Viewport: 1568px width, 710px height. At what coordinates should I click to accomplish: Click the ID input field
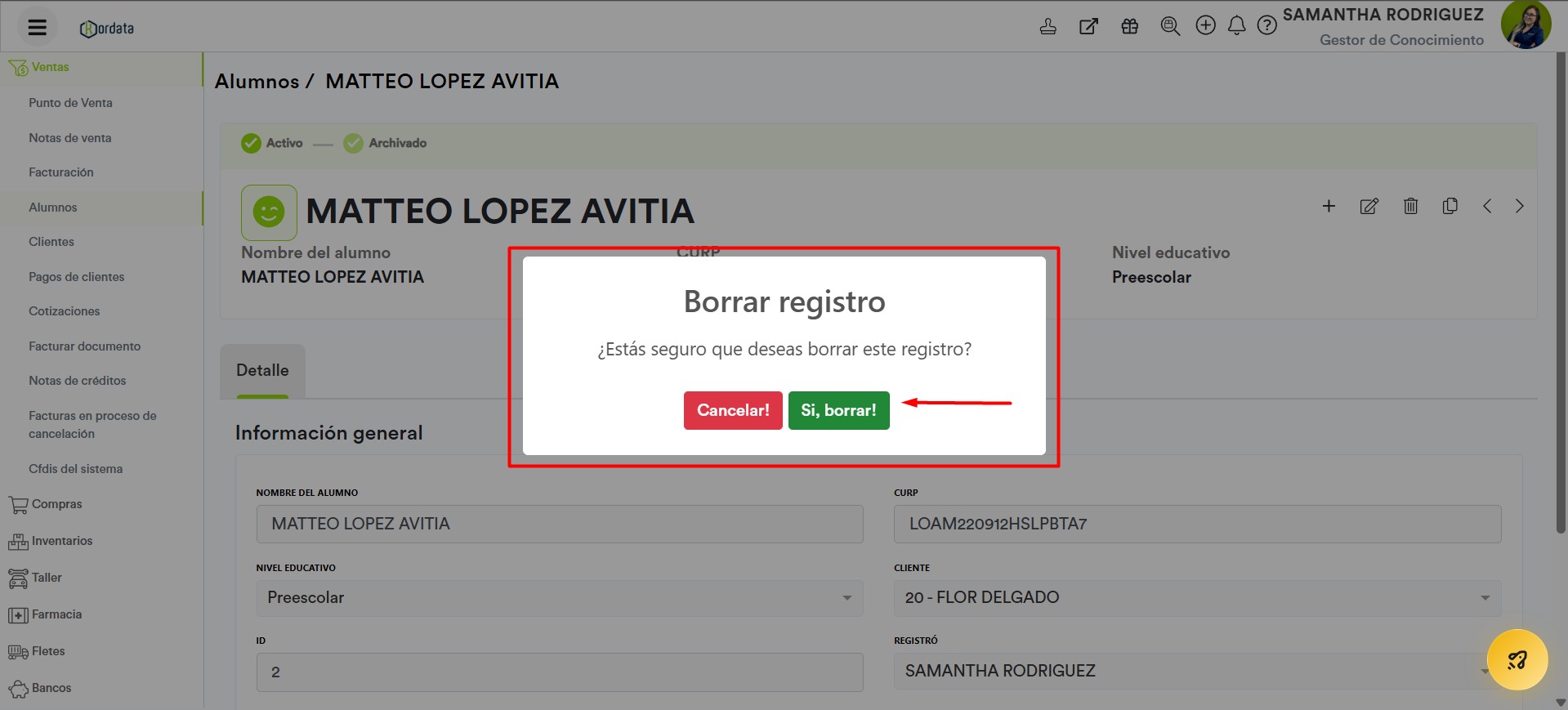tap(560, 672)
